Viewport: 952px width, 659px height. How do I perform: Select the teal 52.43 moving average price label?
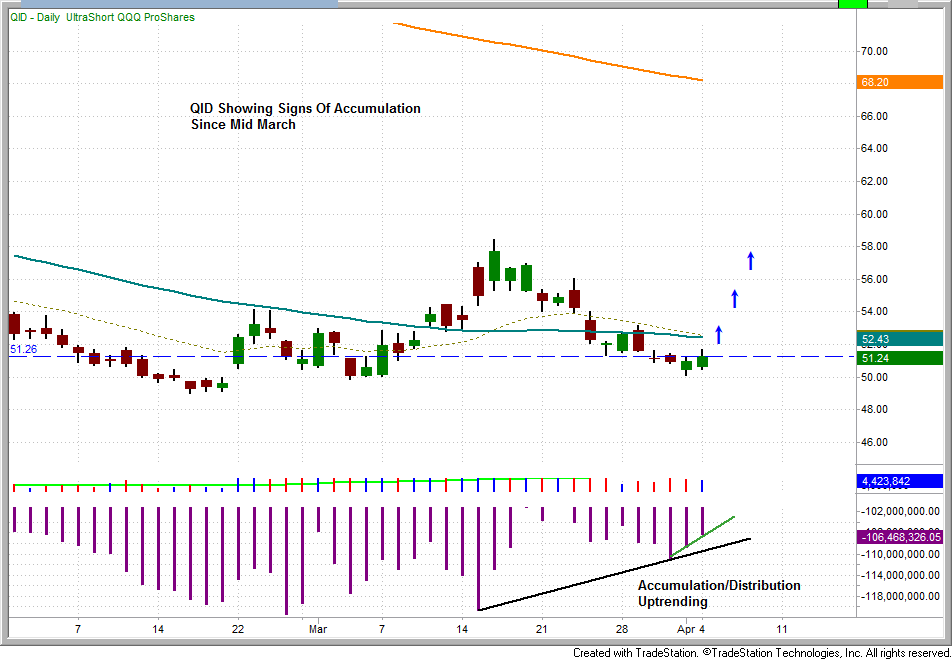pos(899,338)
